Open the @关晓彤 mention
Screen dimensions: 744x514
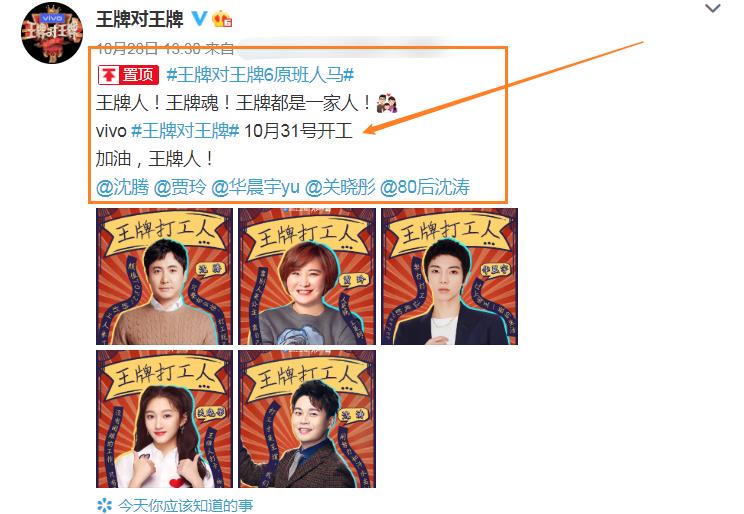[x=340, y=187]
